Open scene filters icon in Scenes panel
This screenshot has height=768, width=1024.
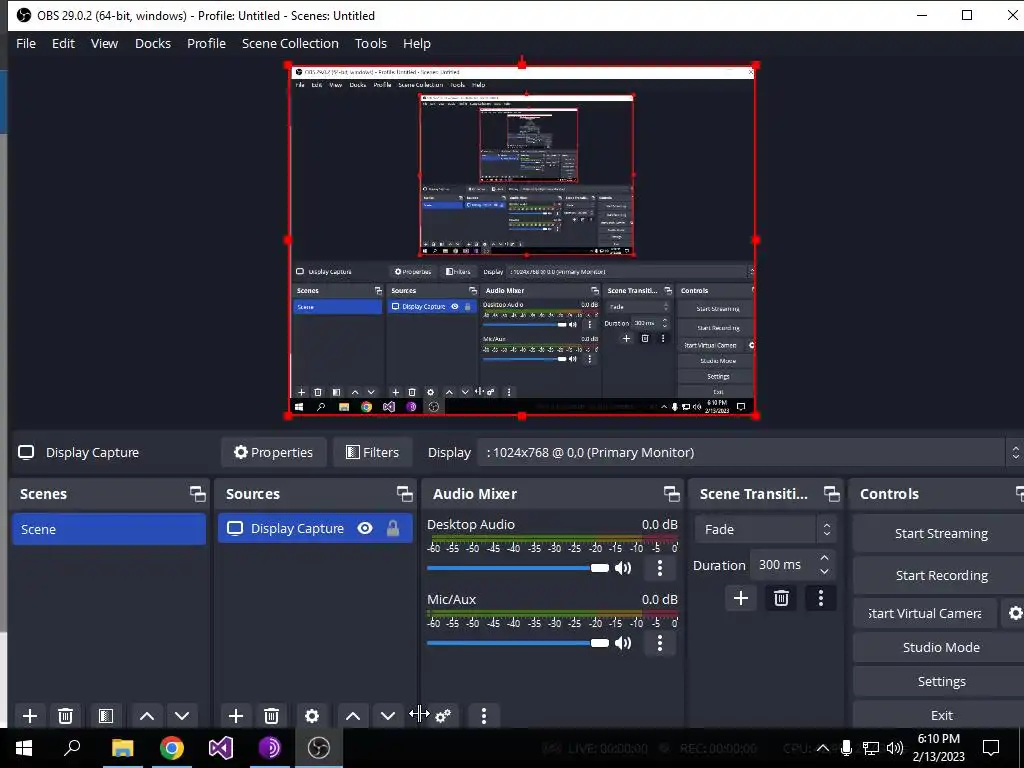pos(106,716)
